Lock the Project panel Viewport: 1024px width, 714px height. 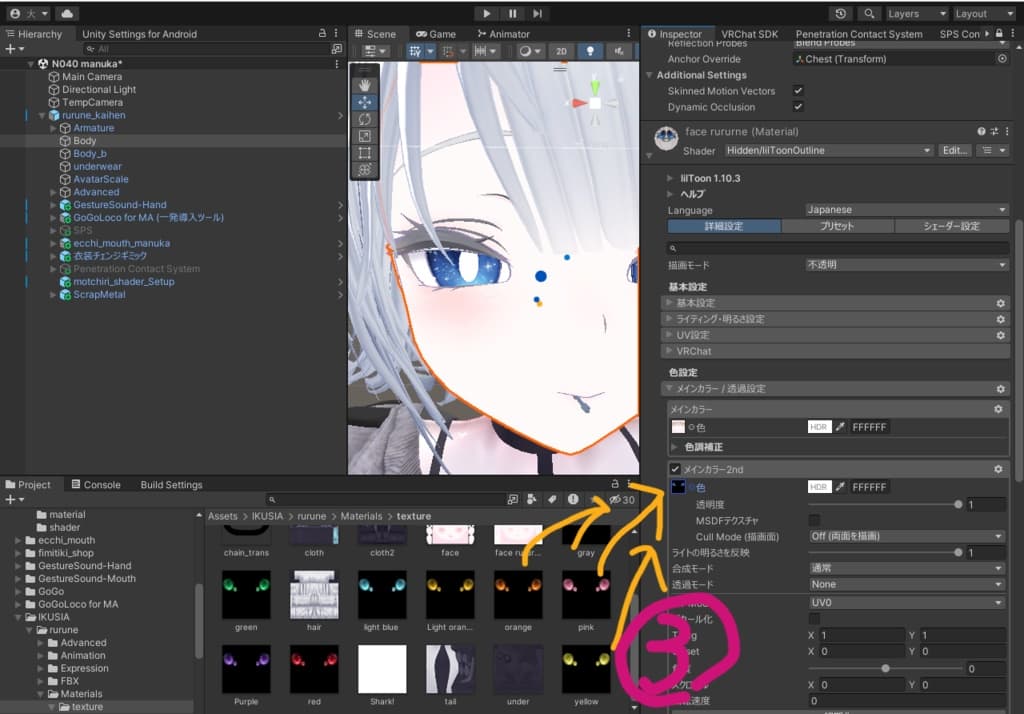coord(615,484)
